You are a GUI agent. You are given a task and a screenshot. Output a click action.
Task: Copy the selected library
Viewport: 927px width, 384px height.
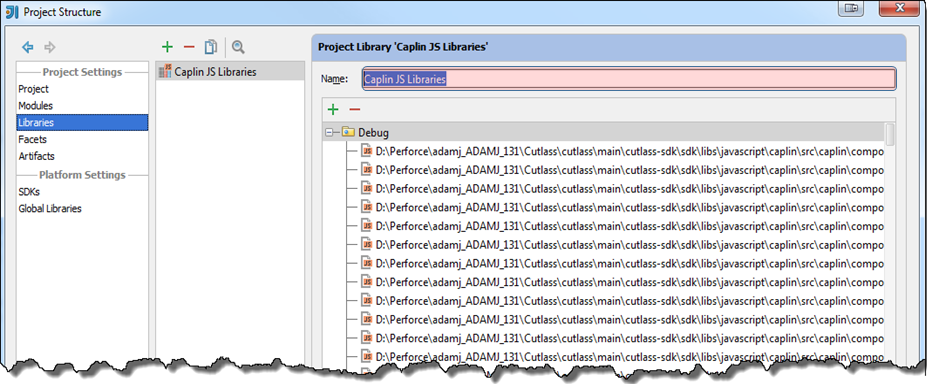[x=210, y=47]
